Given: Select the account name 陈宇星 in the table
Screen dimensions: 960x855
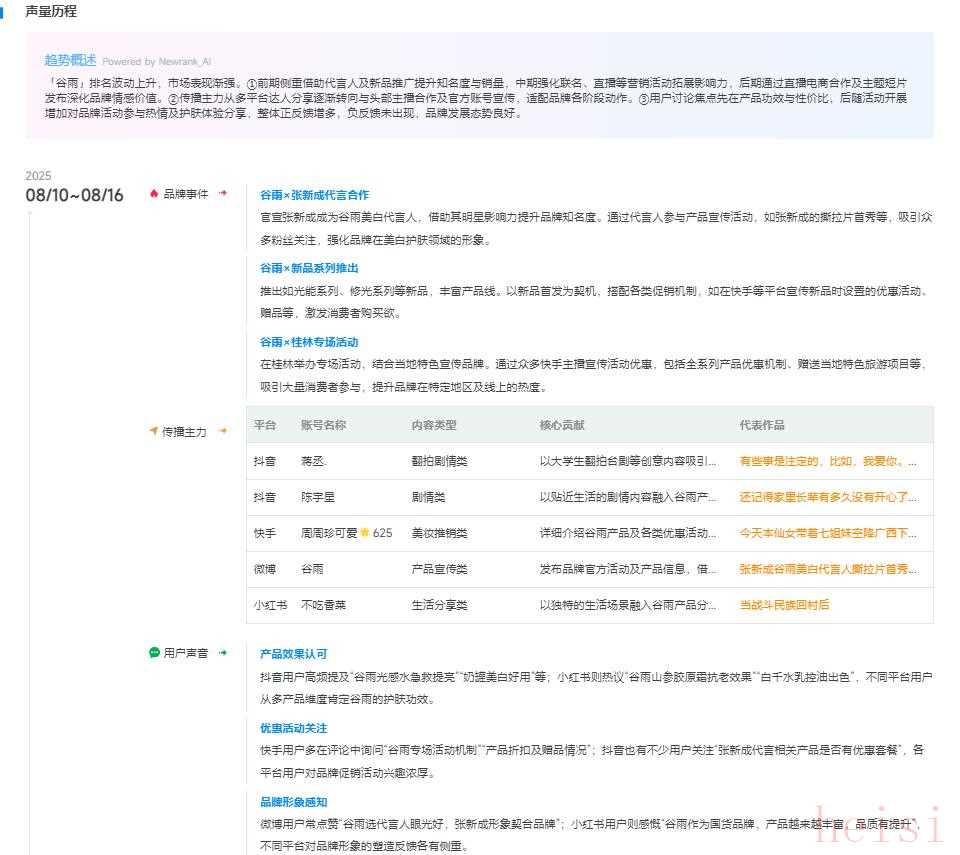Looking at the screenshot, I should coord(318,497).
